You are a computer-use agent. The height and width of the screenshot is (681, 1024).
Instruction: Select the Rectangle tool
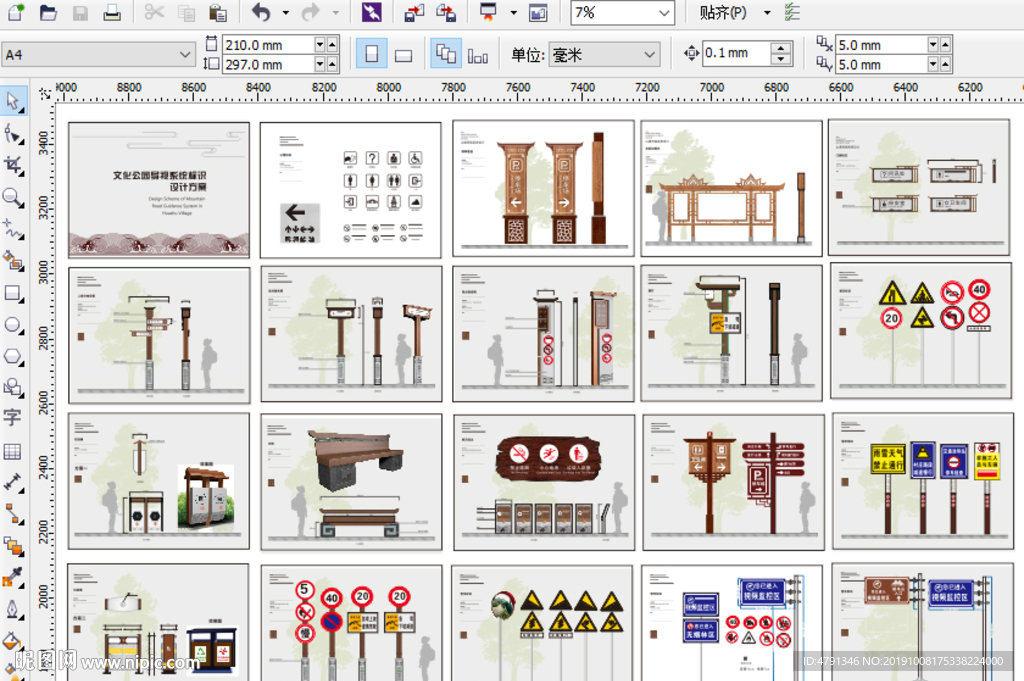tap(13, 293)
